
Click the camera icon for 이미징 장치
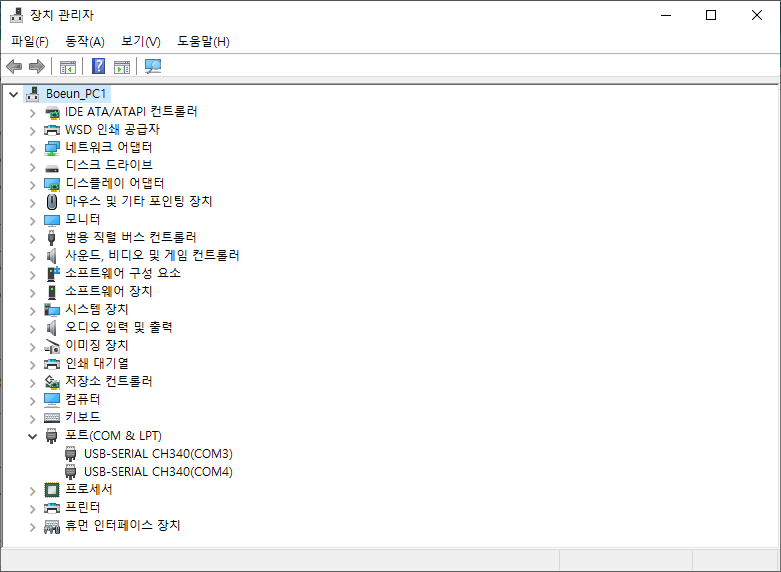click(x=52, y=346)
